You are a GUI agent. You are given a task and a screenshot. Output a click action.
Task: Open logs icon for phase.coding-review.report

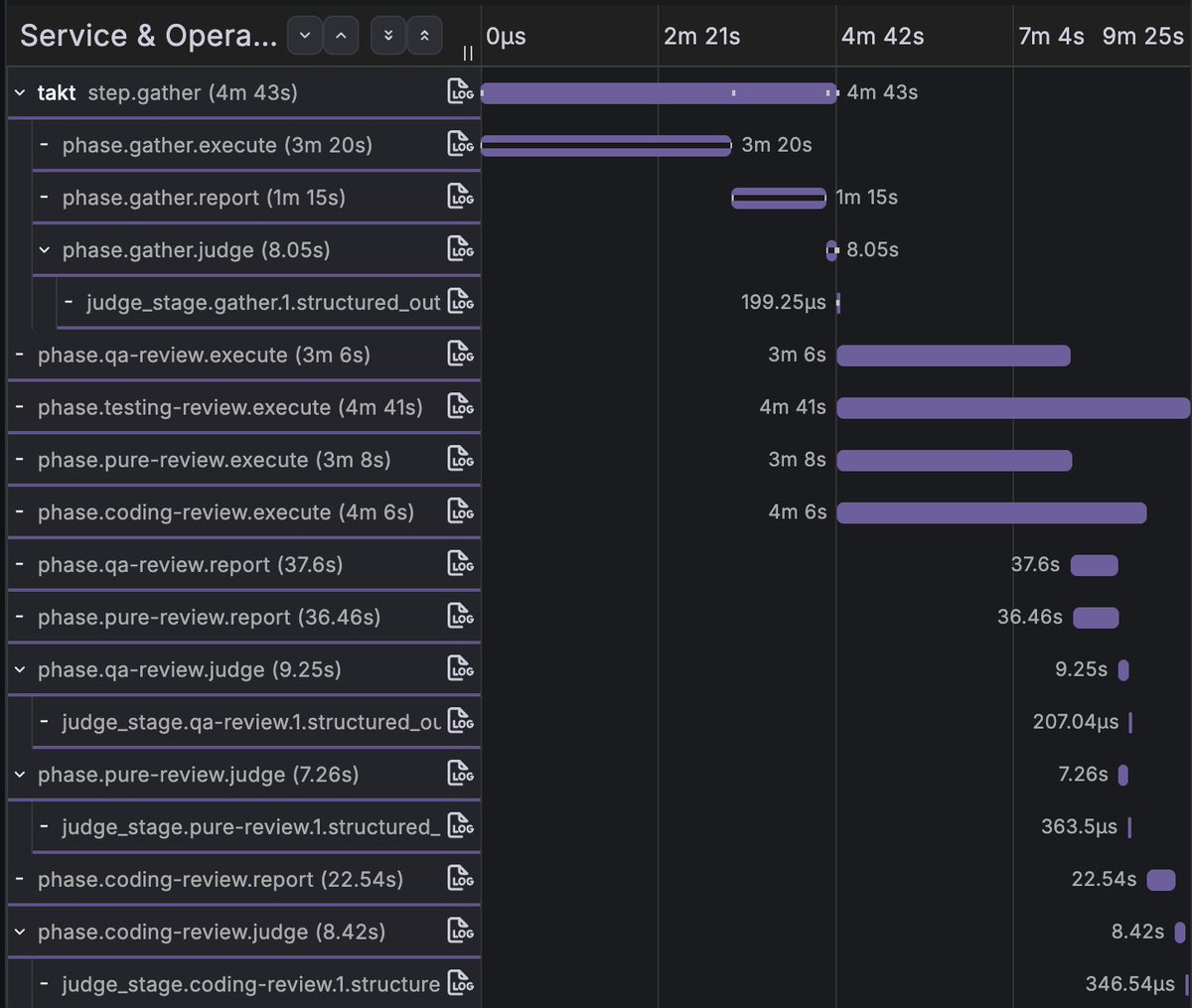click(x=460, y=878)
